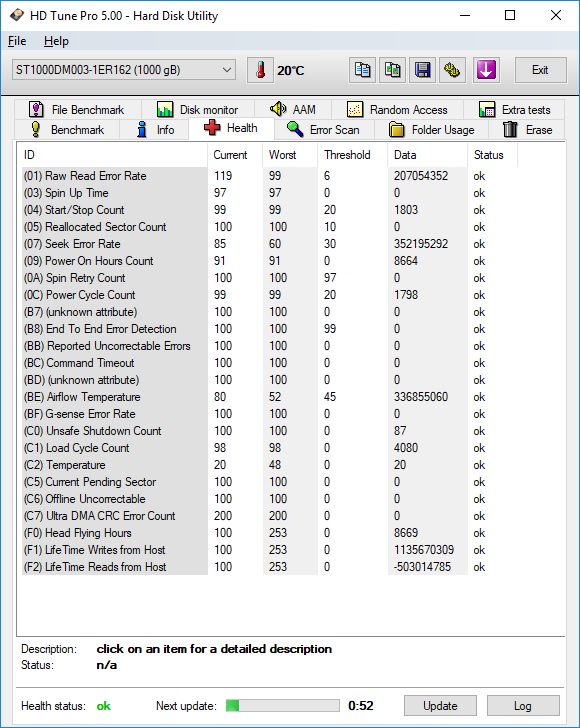Screen dimensions: 580x728
Task: Select LifeTime Writes from Host row
Action: (269, 550)
